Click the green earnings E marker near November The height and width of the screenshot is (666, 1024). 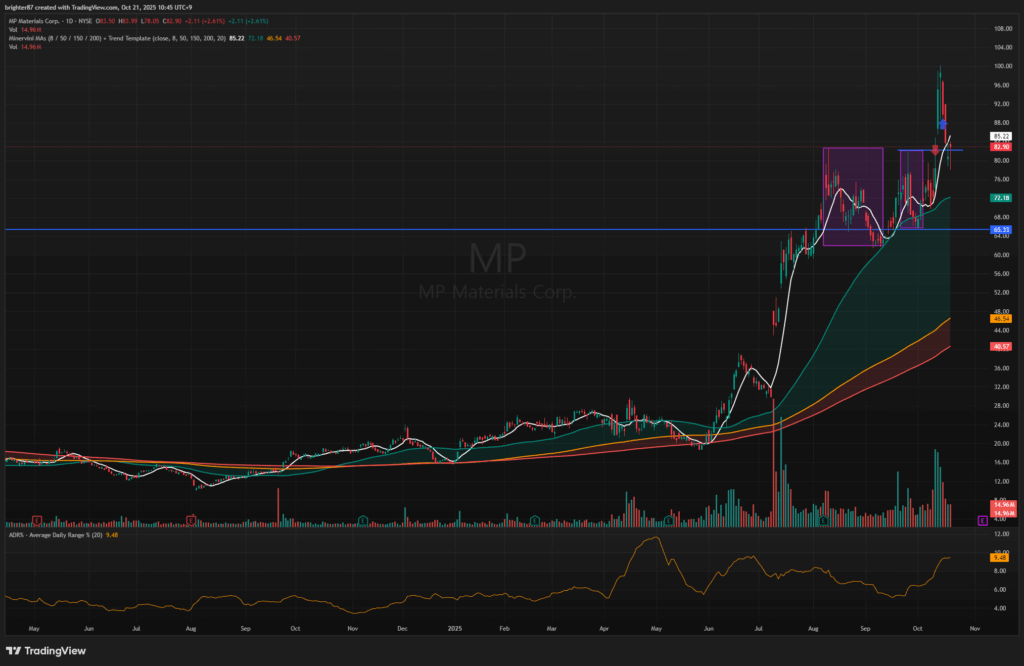click(361, 520)
